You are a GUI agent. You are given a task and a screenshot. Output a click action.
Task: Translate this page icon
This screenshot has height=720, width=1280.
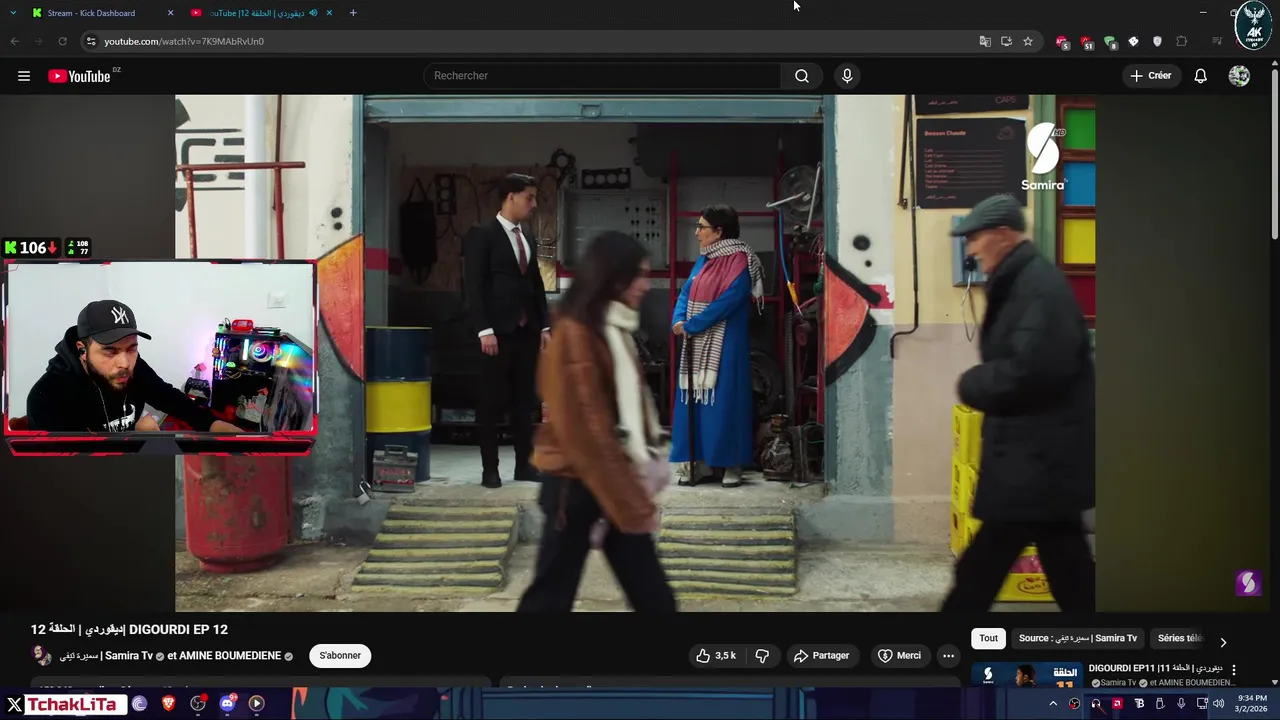985,41
